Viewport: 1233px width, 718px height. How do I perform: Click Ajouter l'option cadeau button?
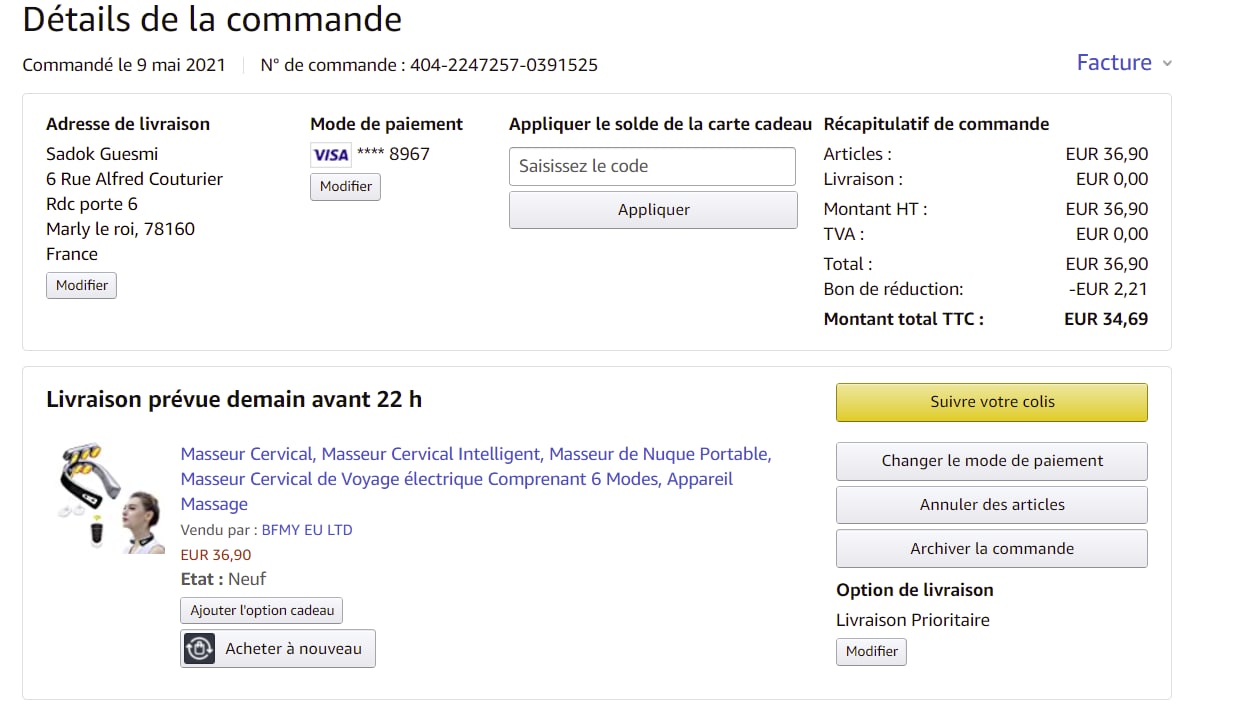(x=261, y=610)
